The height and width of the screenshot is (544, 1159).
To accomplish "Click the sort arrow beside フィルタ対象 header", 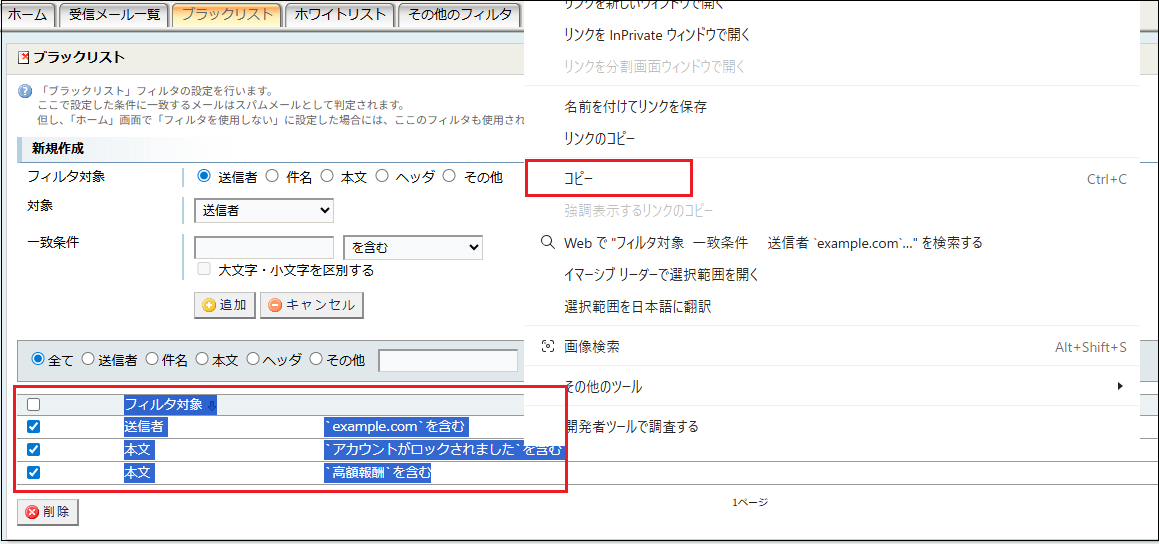I will click(211, 405).
